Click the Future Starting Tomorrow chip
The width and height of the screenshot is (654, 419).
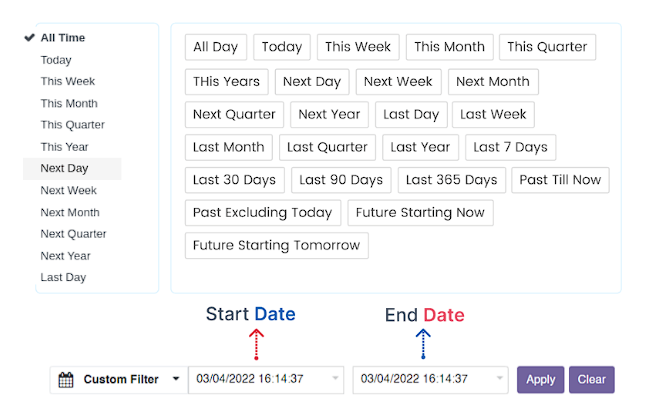[276, 246]
